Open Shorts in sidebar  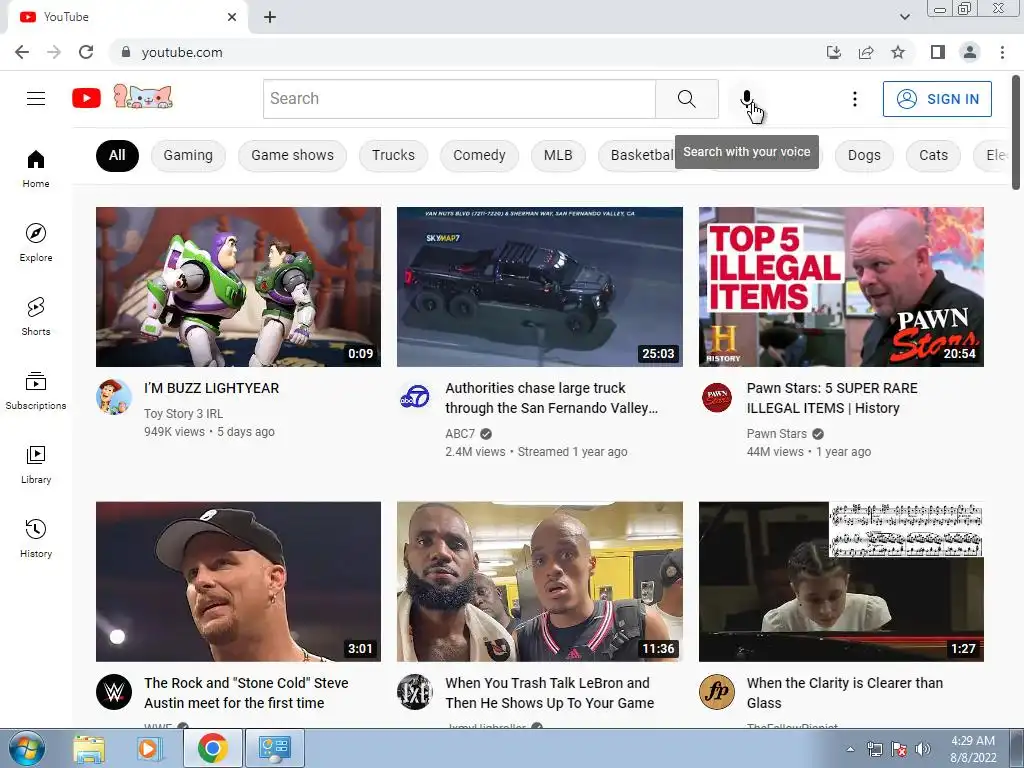[x=36, y=316]
